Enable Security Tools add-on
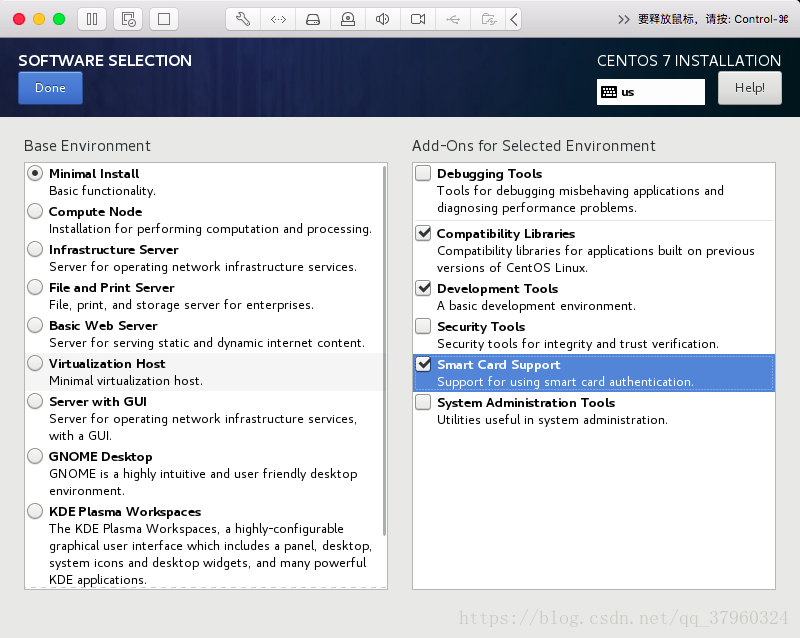 click(x=423, y=326)
